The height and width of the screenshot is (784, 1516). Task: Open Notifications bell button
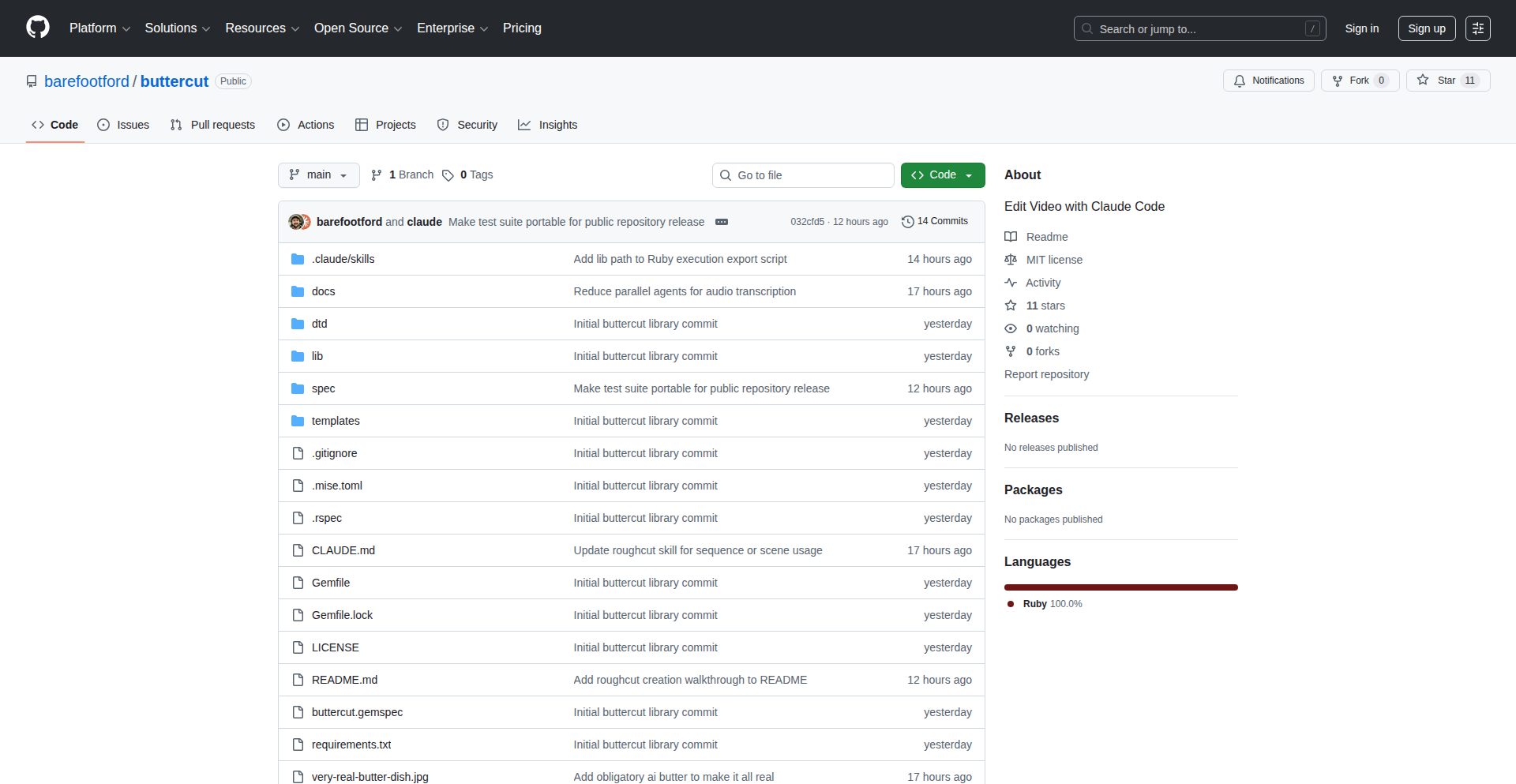1268,81
